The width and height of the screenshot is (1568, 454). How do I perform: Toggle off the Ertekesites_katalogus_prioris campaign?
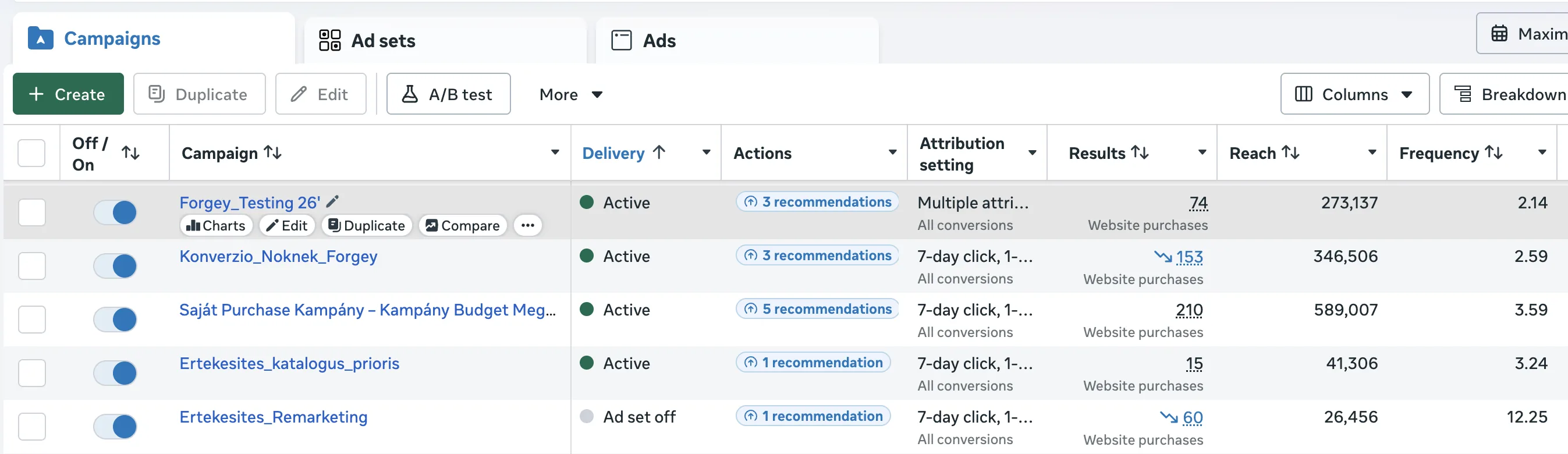coord(115,373)
